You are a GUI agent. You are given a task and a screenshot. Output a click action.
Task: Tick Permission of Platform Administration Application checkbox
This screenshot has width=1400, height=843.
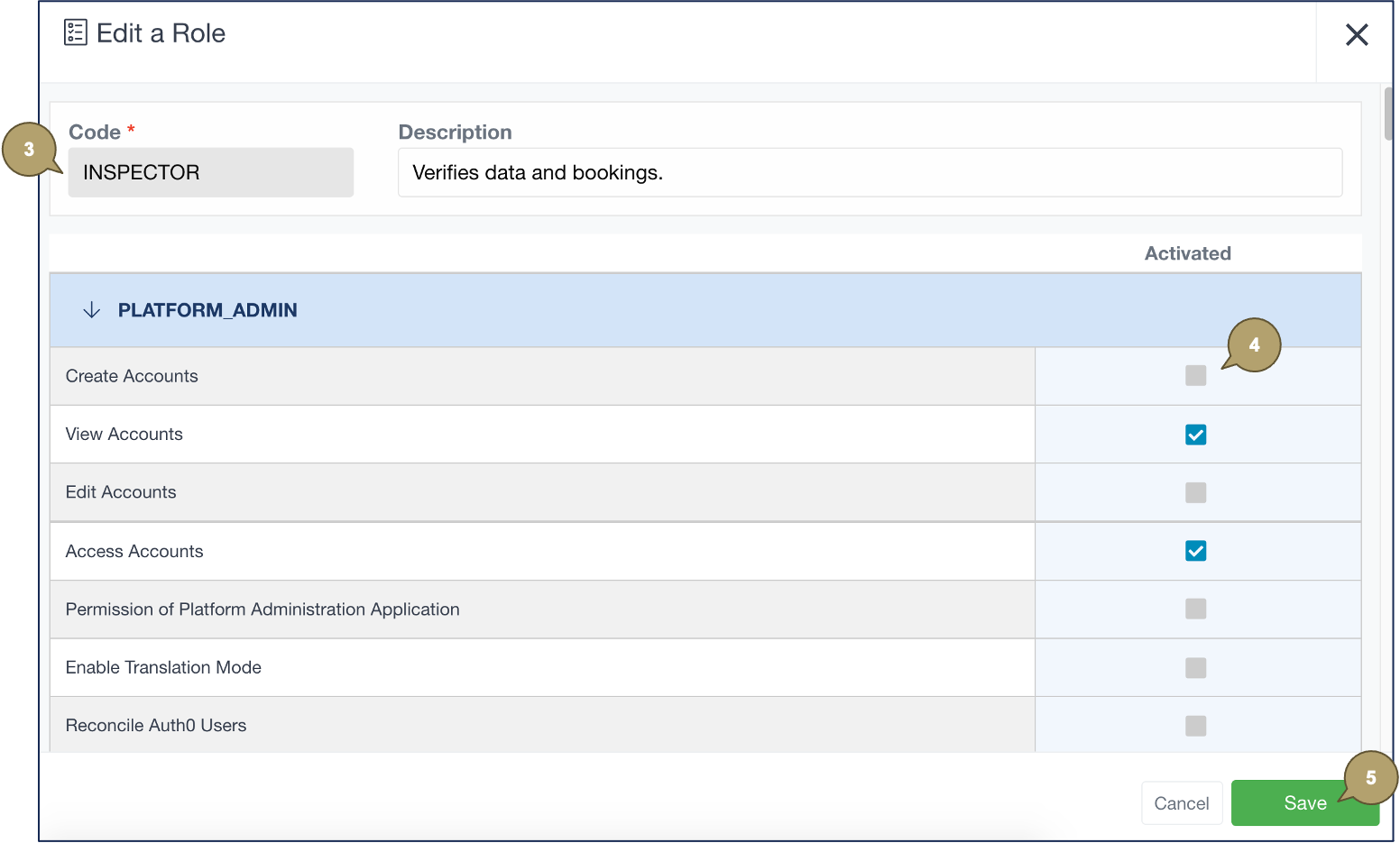[1195, 609]
